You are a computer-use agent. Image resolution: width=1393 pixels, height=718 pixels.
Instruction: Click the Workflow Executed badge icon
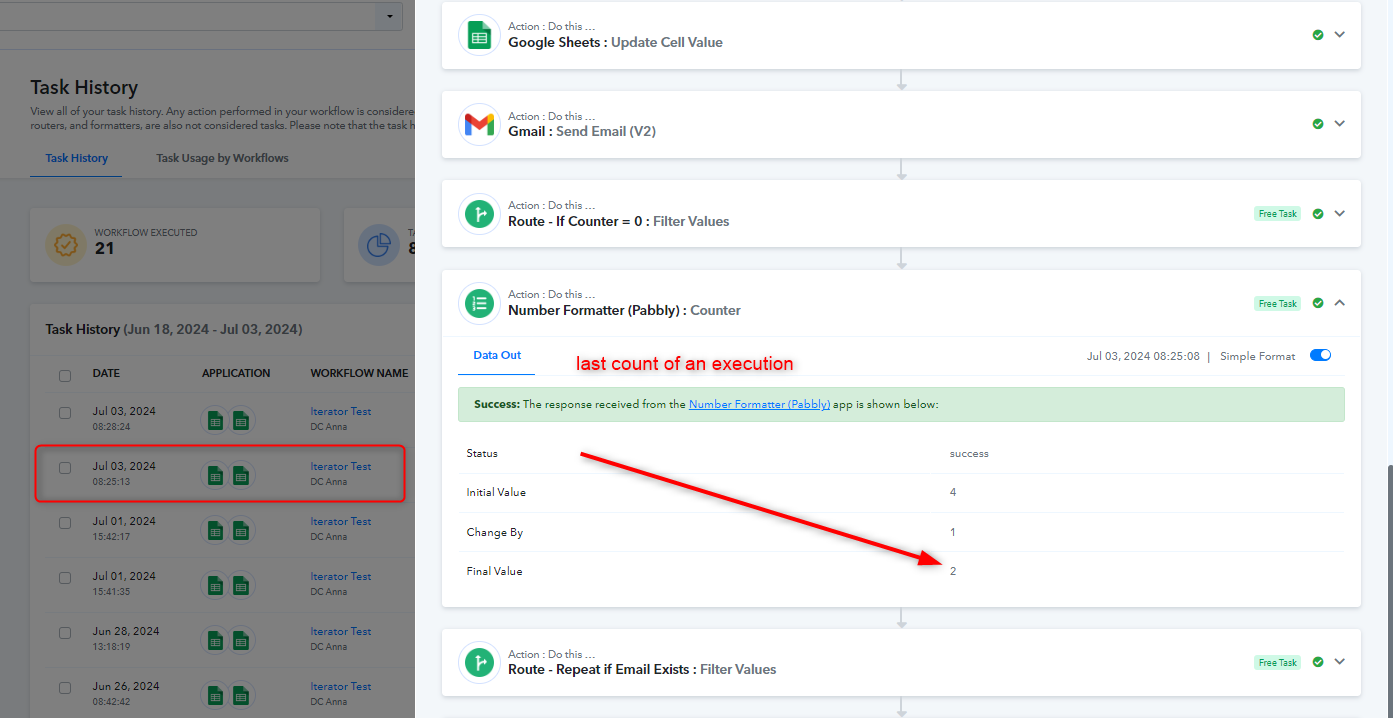(x=66, y=245)
